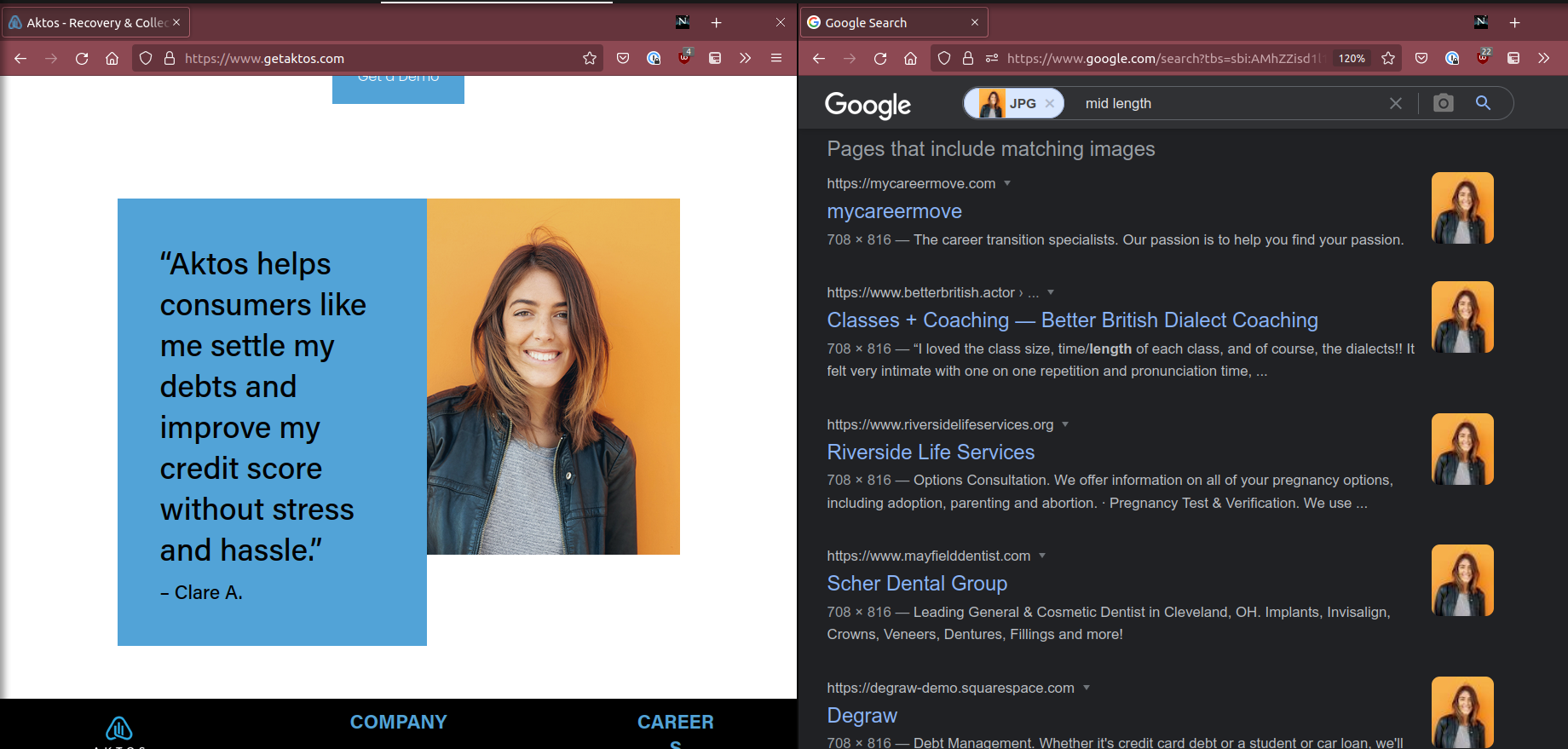1568x749 pixels.
Task: Click the Get a Demo button
Action: pos(398,89)
